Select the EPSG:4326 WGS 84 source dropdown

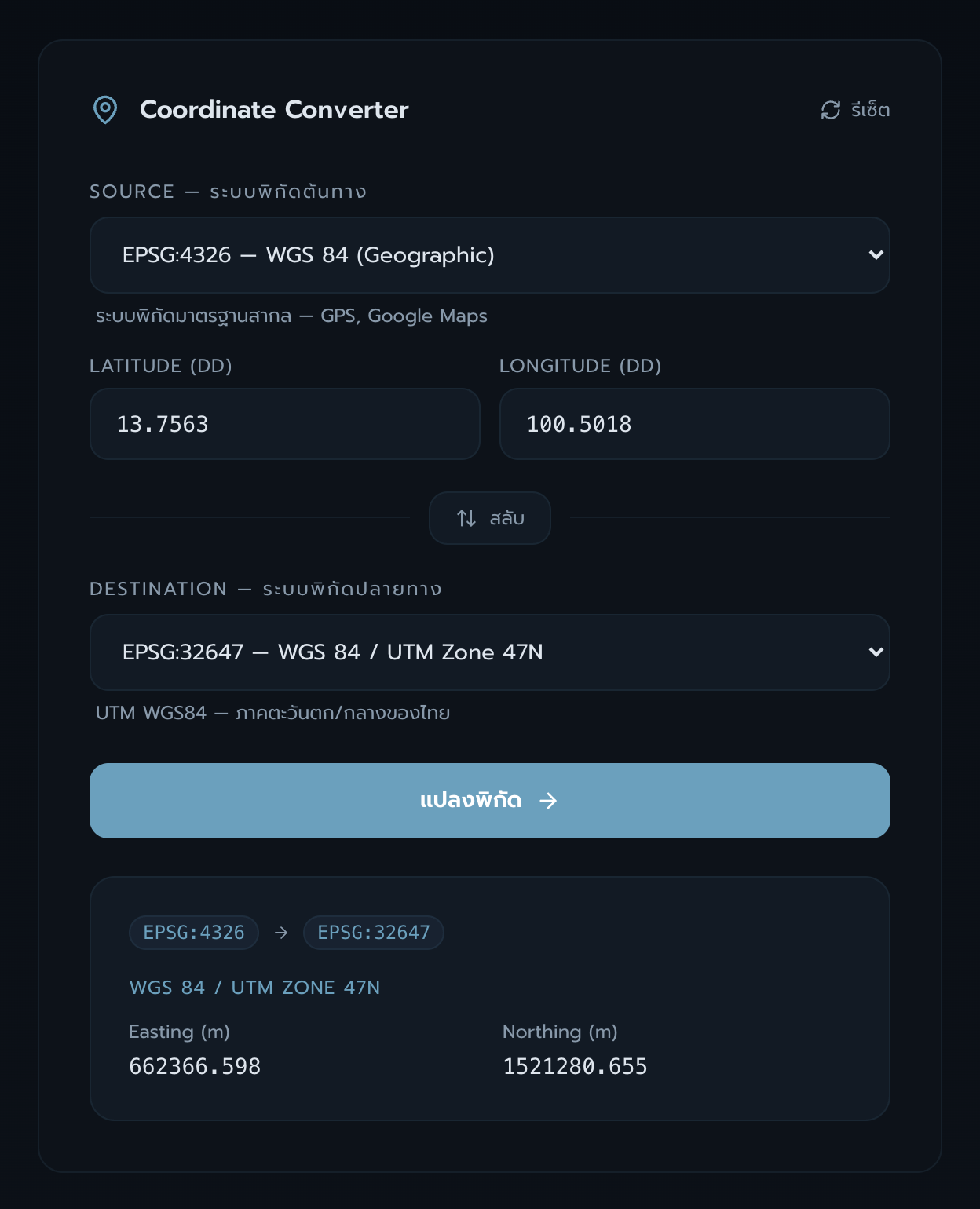click(x=471, y=255)
